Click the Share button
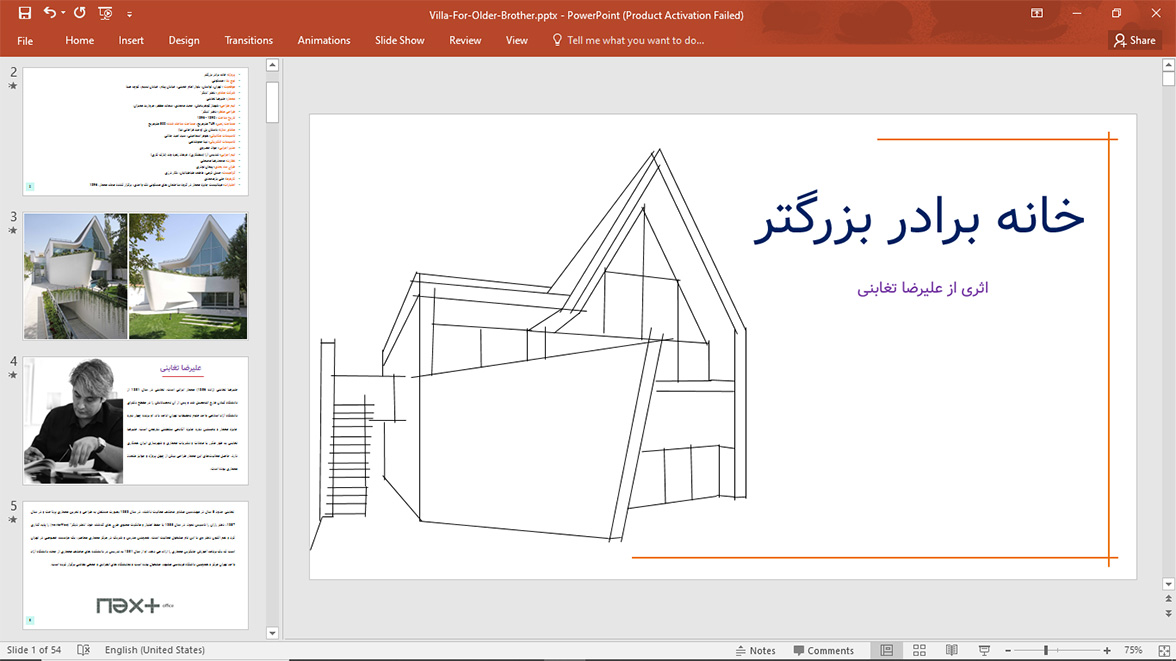 click(1134, 41)
